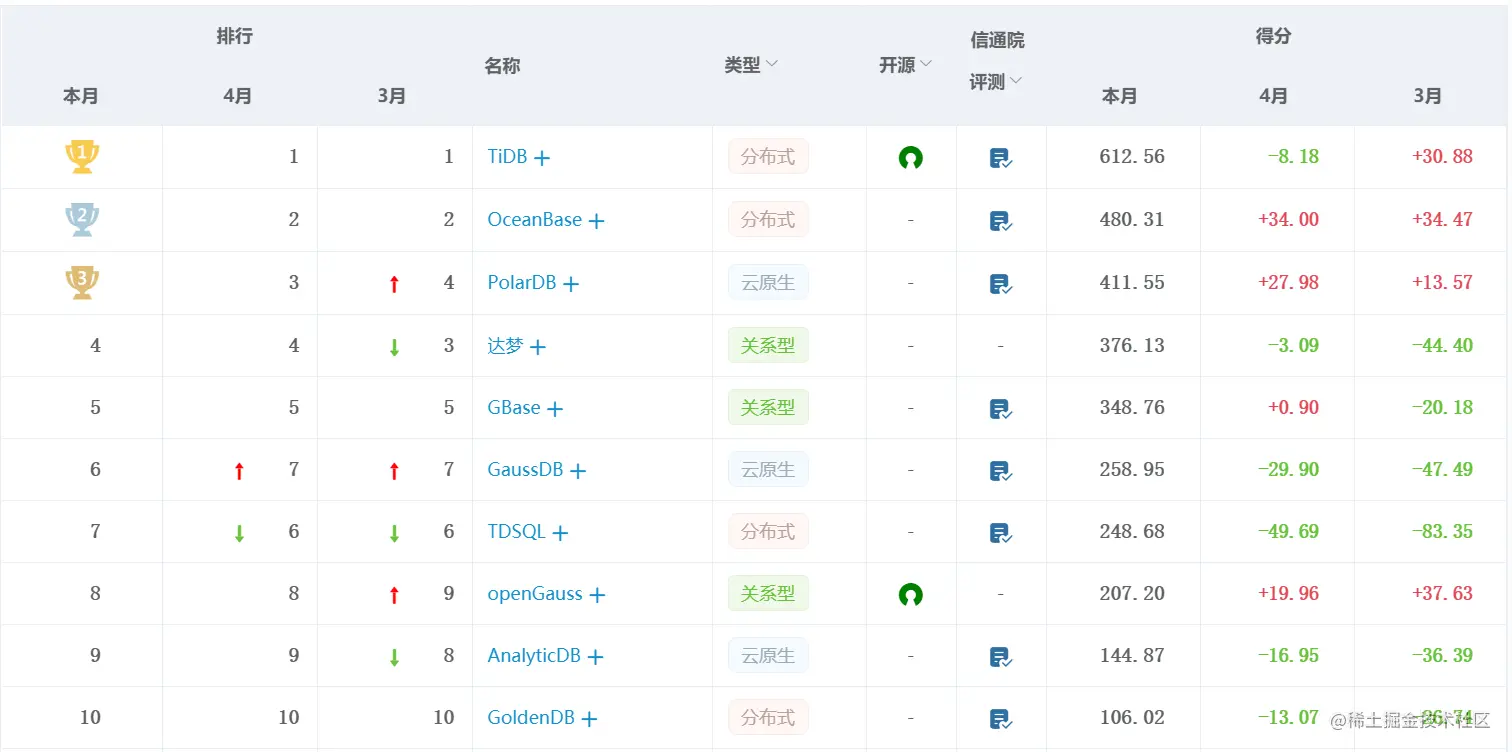This screenshot has width=1512, height=752.
Task: Open the OceanBase database link
Action: pyautogui.click(x=534, y=219)
